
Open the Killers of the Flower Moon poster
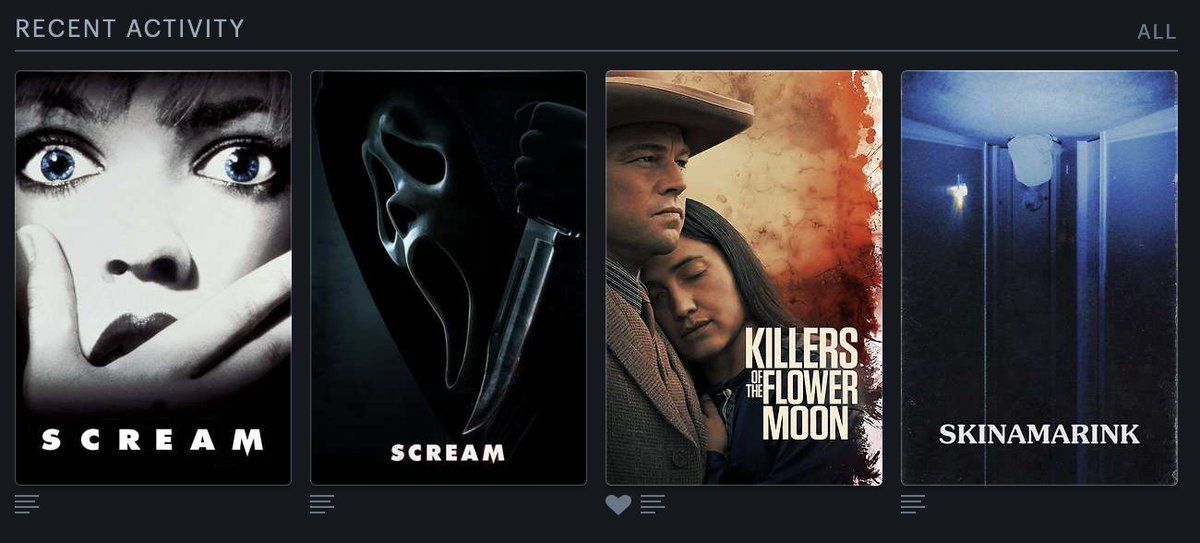coord(744,278)
